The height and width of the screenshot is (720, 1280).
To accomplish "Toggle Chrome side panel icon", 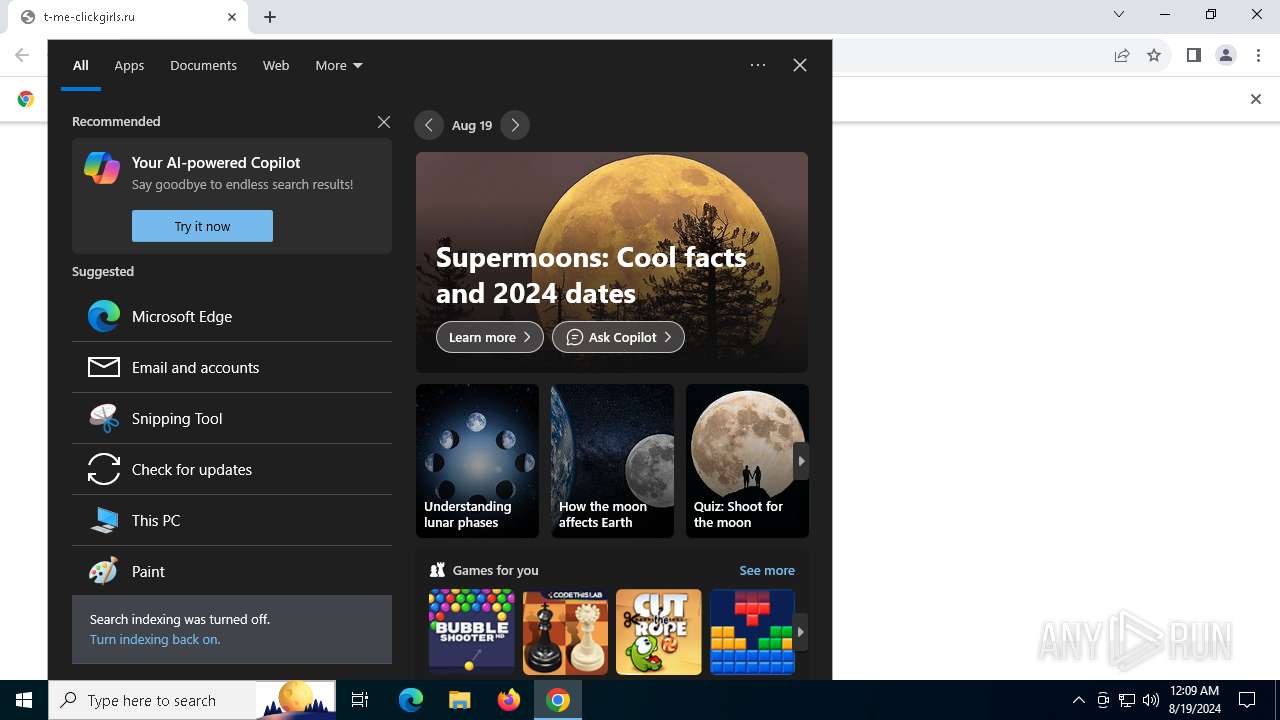I will tap(1193, 56).
